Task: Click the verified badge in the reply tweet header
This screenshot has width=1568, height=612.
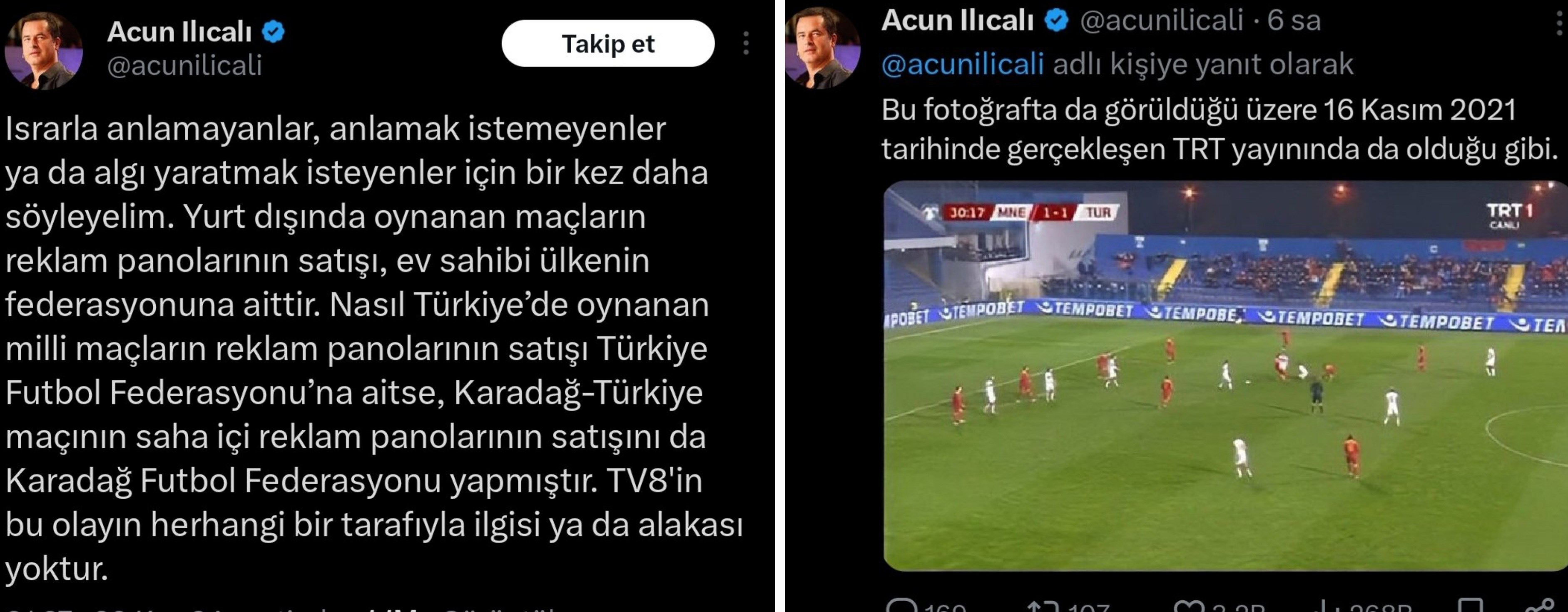Action: pos(1057,21)
